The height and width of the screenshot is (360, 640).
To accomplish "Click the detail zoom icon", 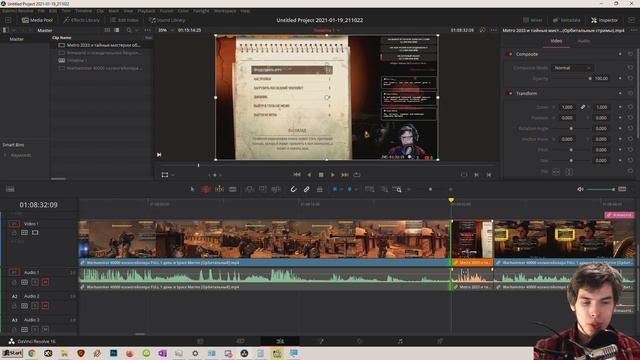I will coord(384,189).
